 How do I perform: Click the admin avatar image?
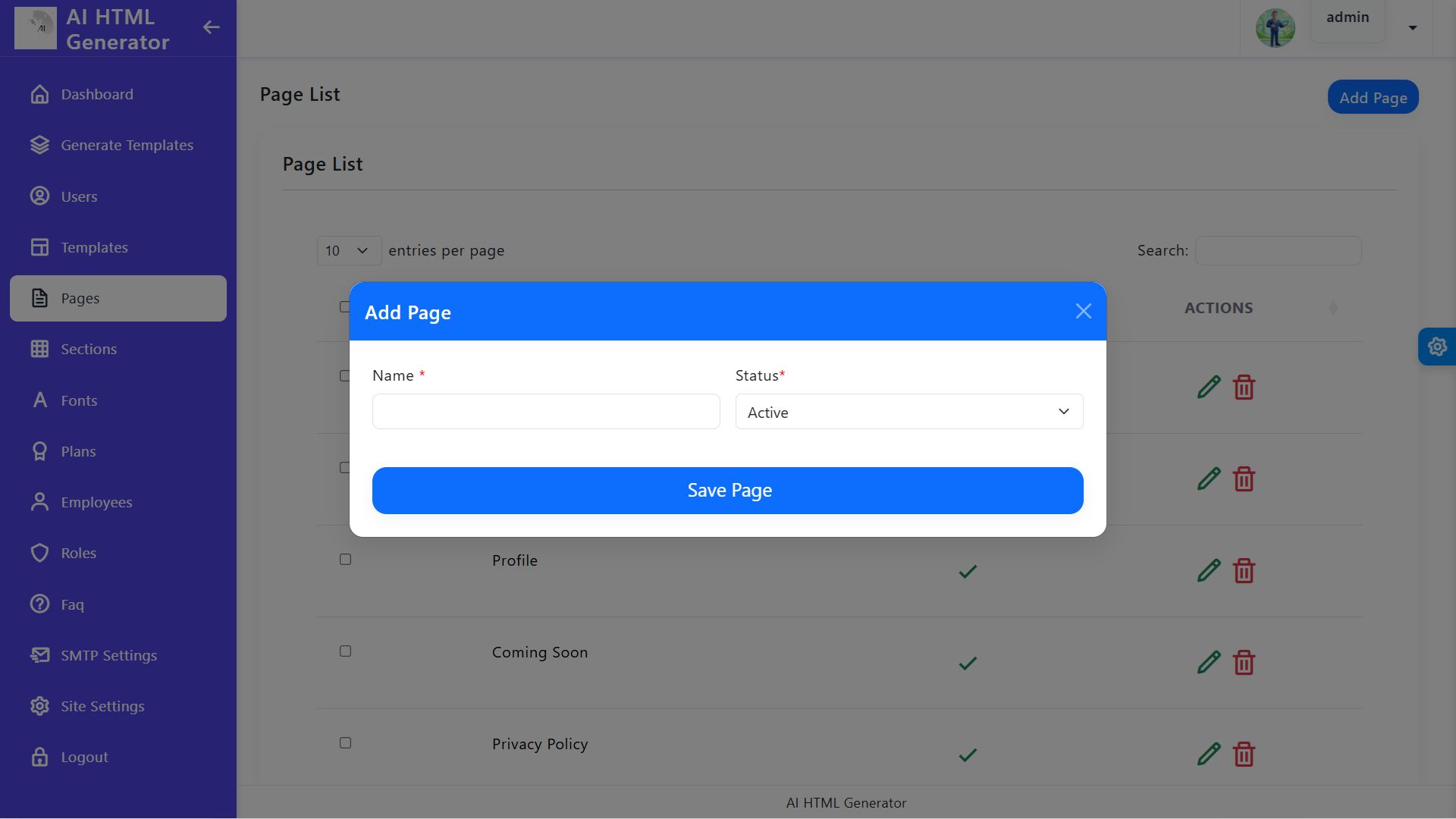[x=1275, y=28]
